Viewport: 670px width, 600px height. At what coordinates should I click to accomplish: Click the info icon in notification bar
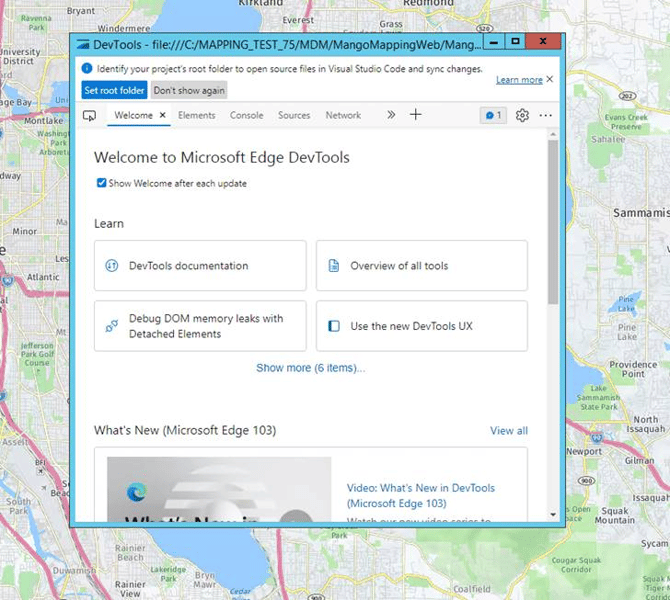pyautogui.click(x=87, y=68)
